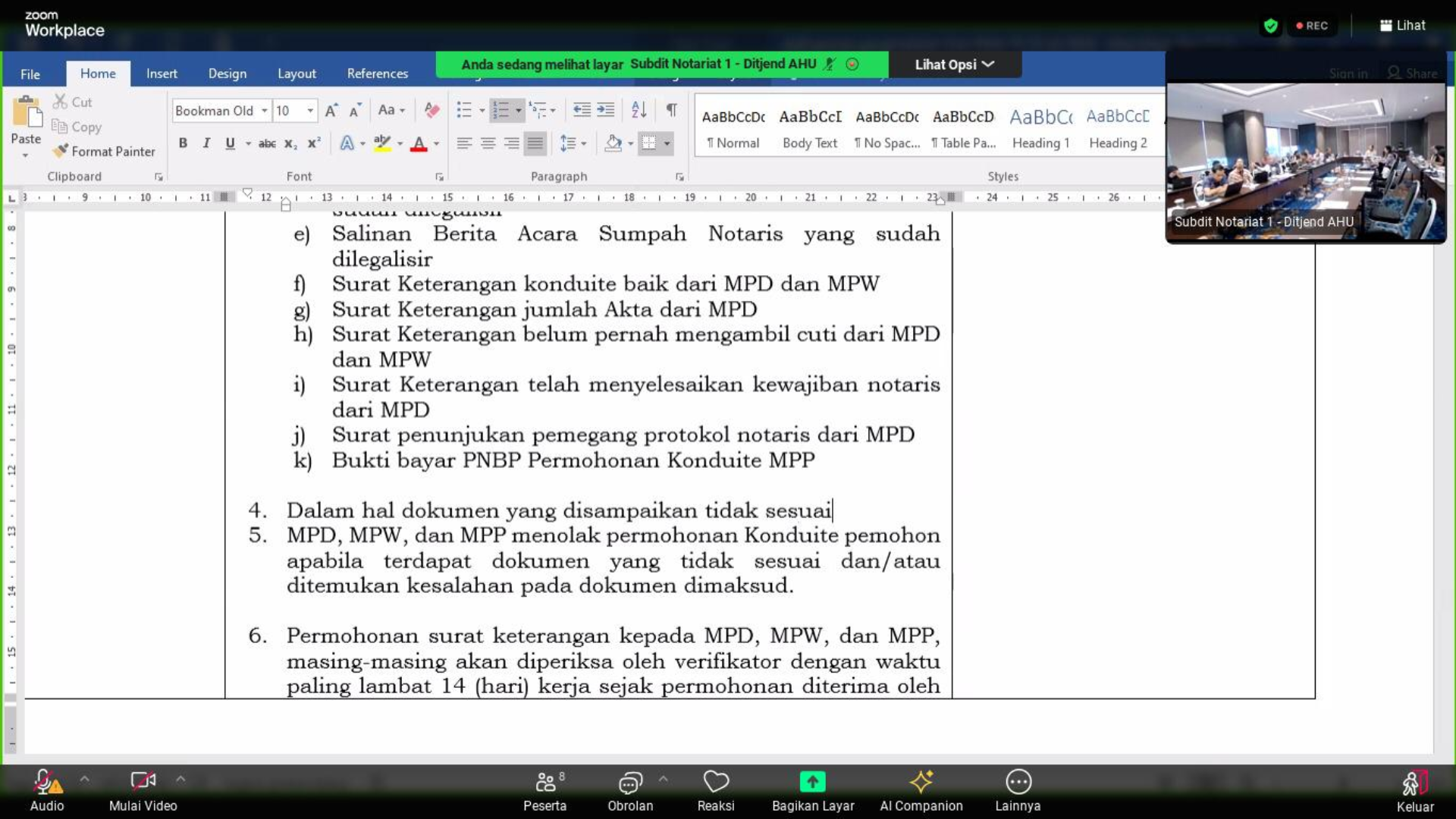Apply the No Spacing style
Image resolution: width=1456 pixels, height=819 pixels.
coord(887,127)
